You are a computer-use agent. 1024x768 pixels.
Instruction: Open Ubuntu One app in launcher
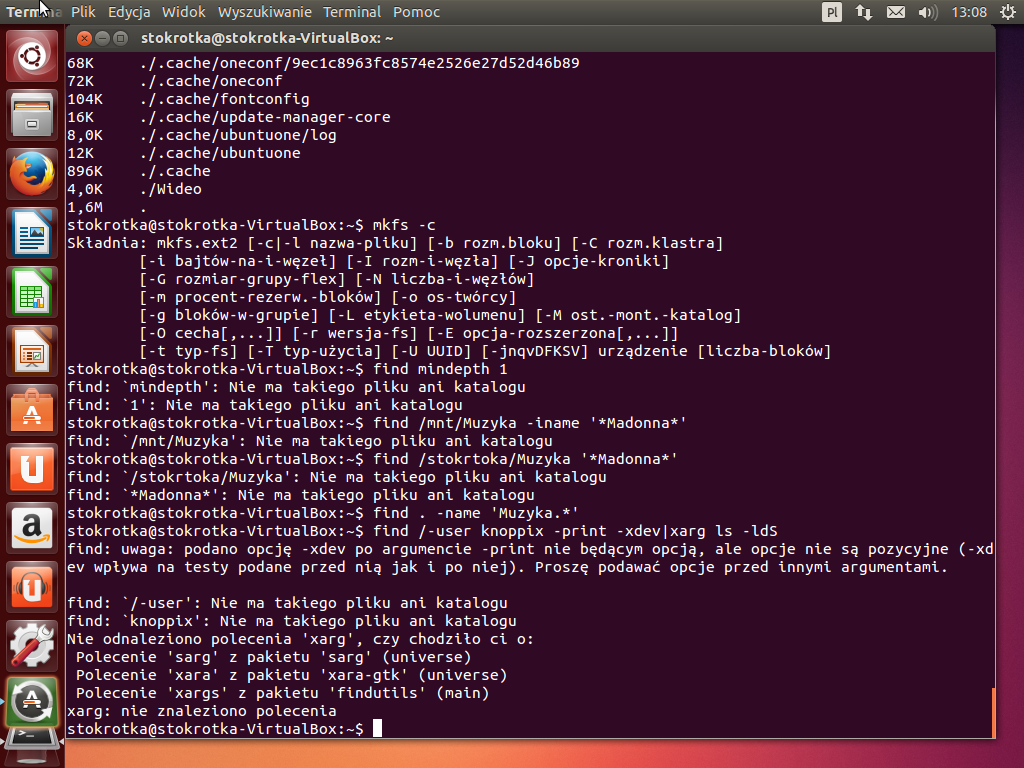tap(33, 469)
